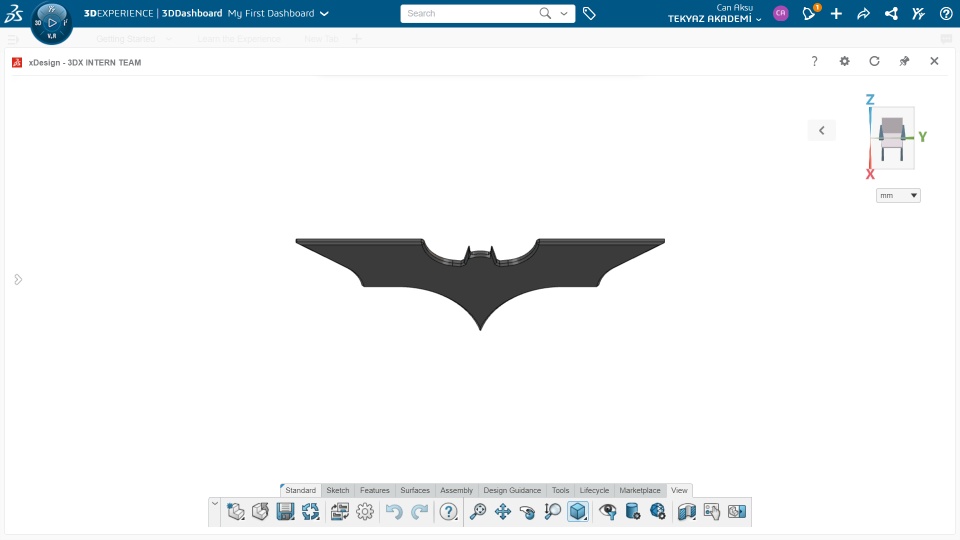
Task: Click the search magnifier icon
Action: 545,13
